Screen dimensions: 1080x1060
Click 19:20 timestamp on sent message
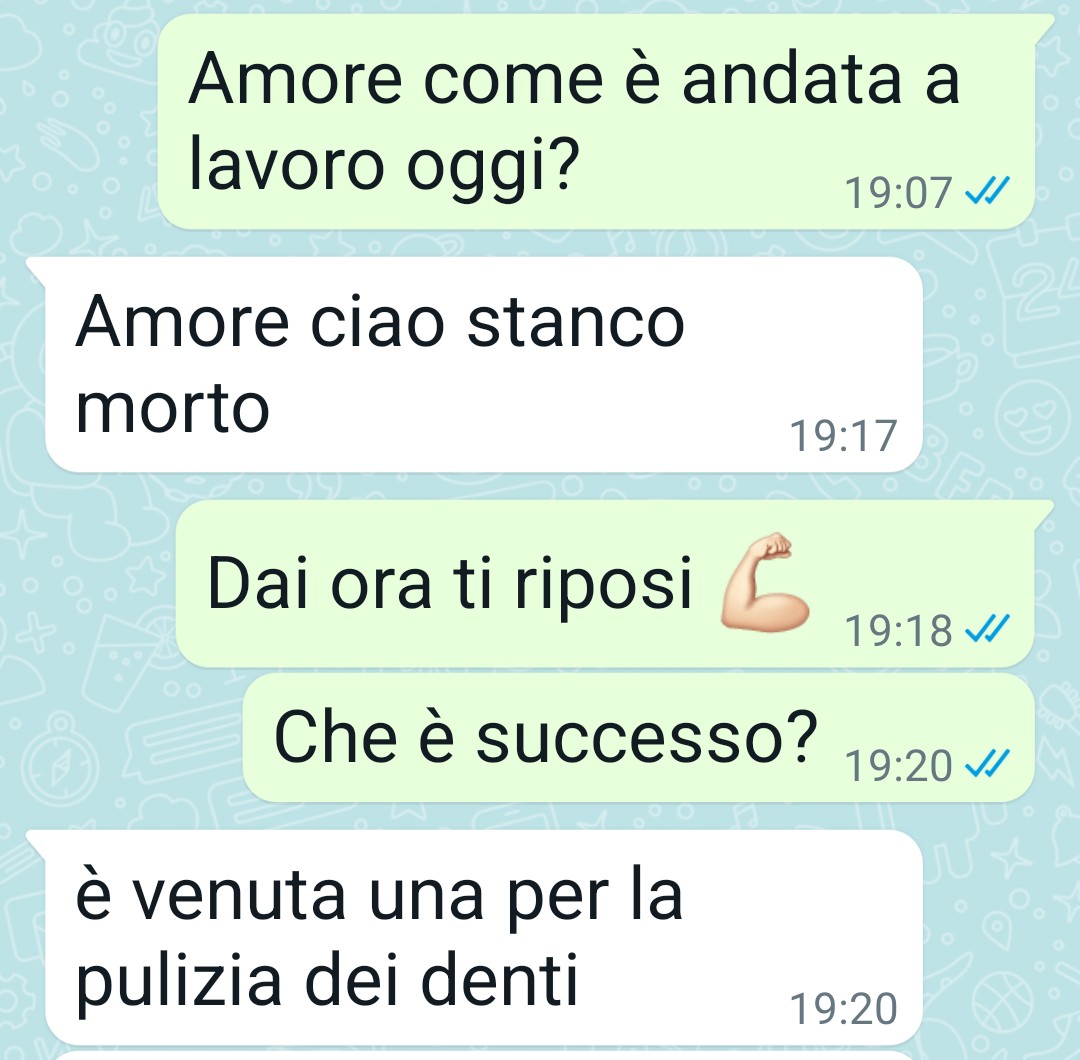(898, 765)
